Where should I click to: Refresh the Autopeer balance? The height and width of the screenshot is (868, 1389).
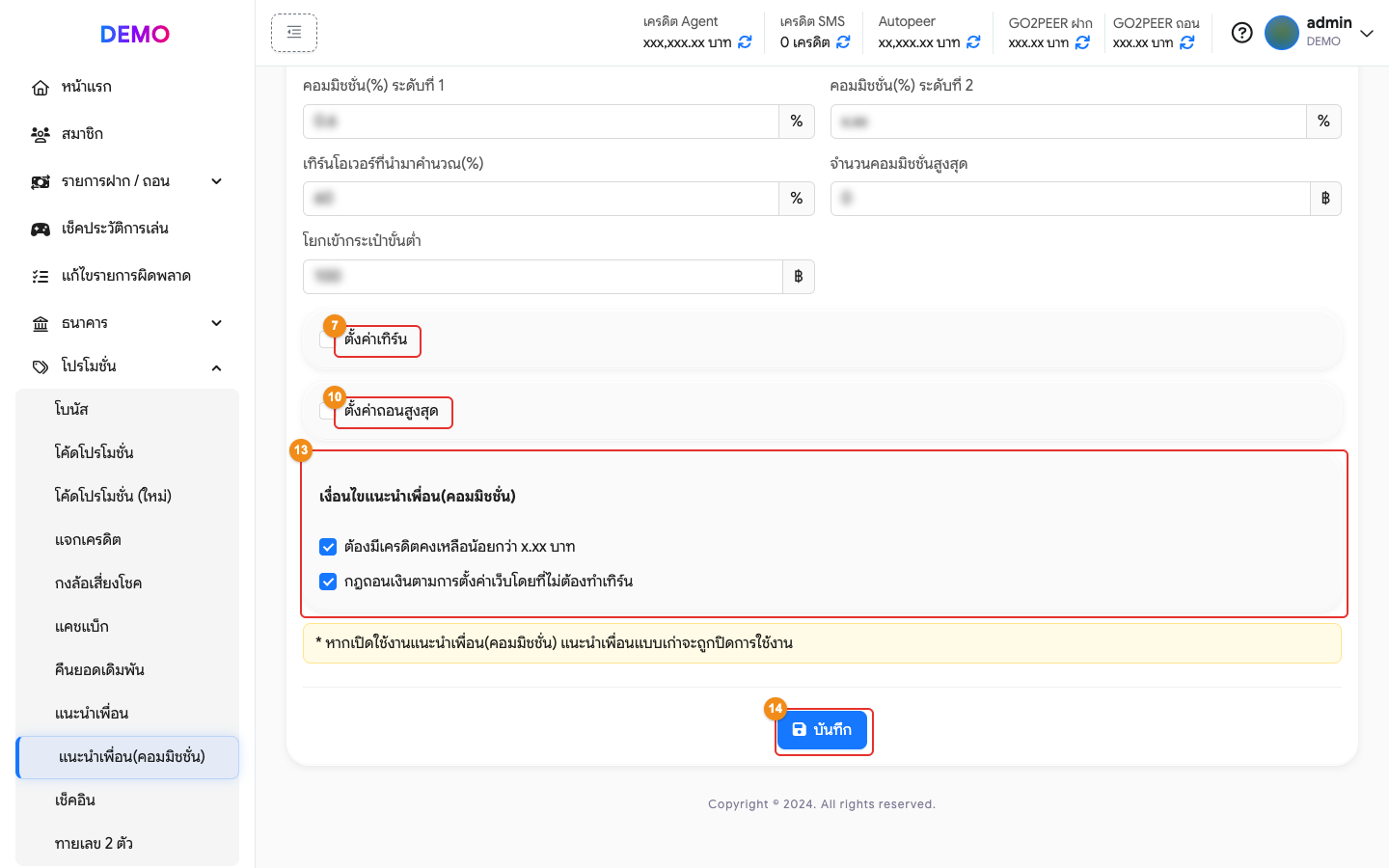point(973,42)
